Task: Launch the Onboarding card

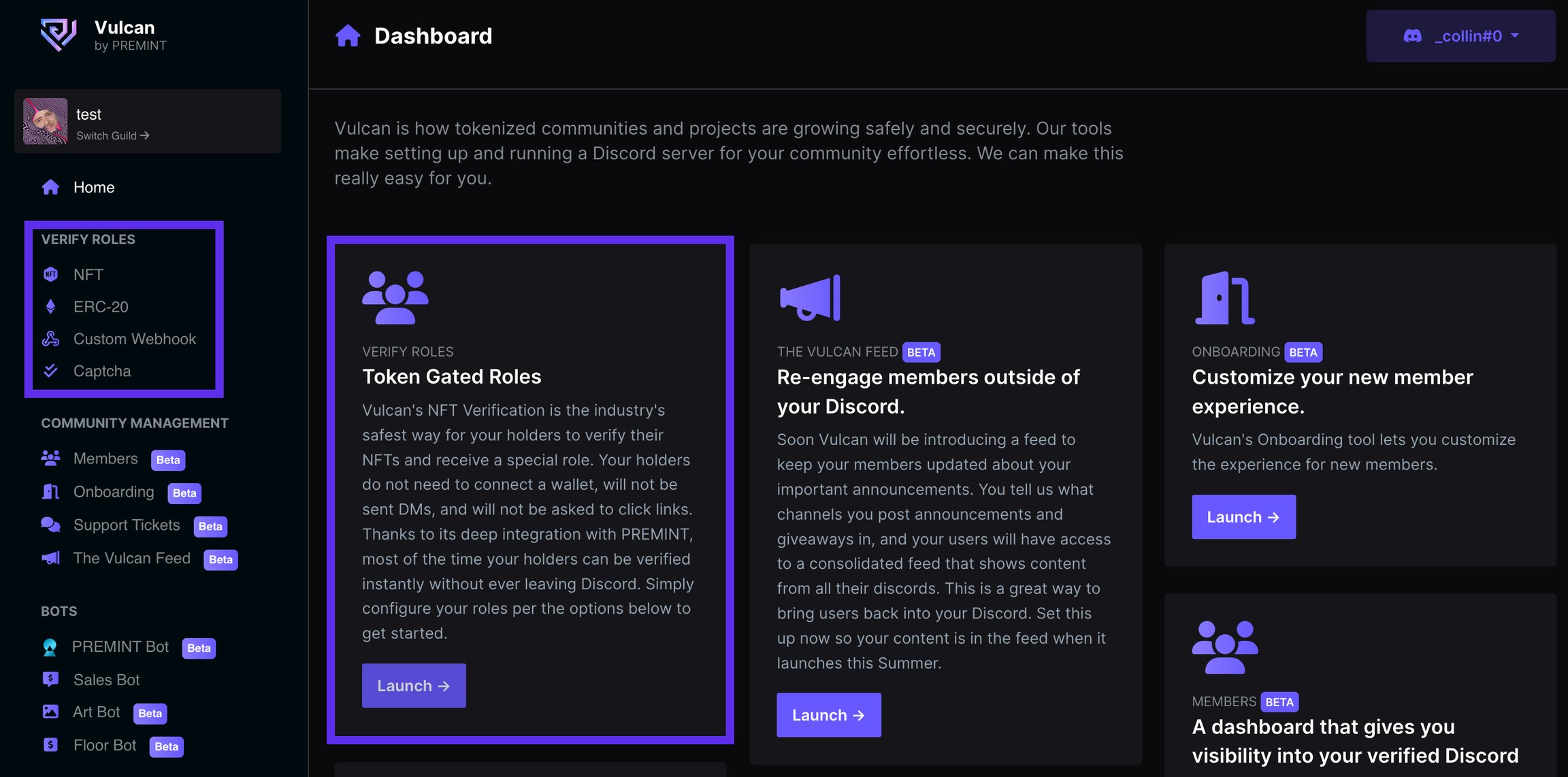Action: 1243,517
